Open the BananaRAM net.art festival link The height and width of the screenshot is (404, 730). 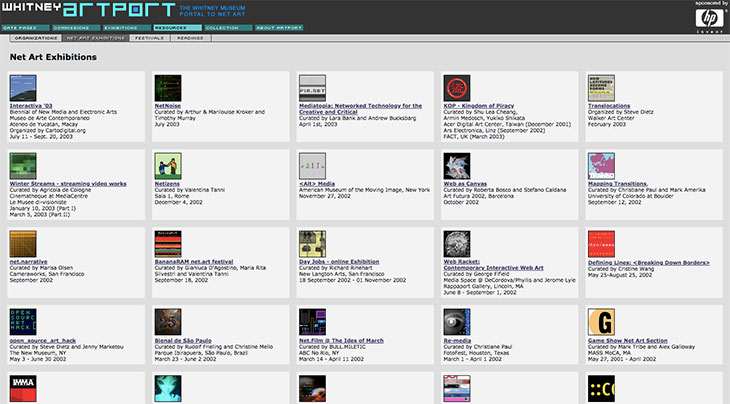[x=194, y=262]
